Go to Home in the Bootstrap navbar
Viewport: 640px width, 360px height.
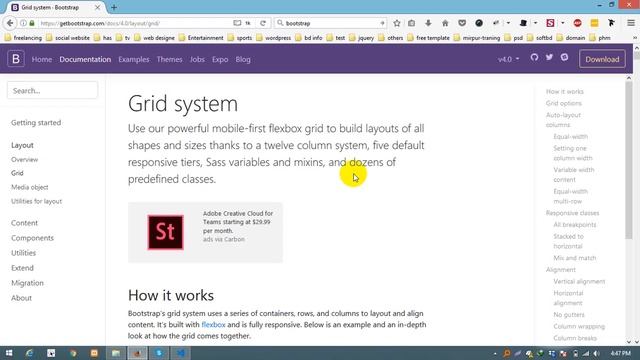click(x=42, y=59)
